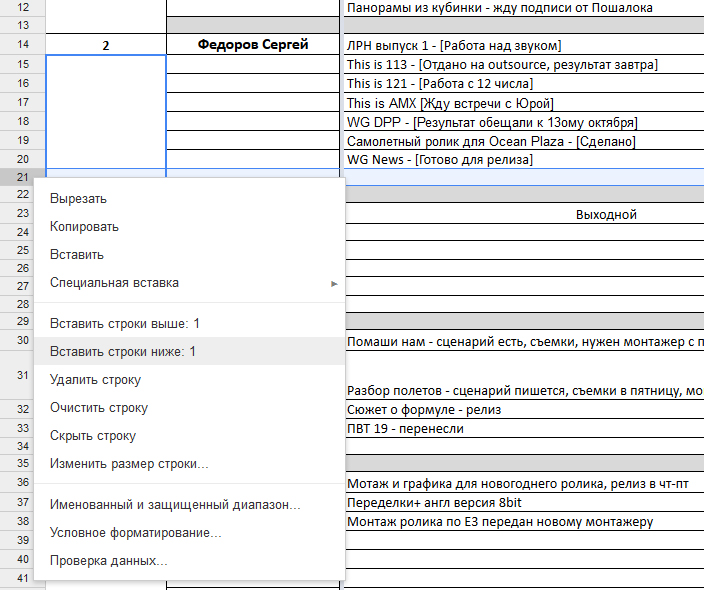
Task: Click cell This is 113 outsource
Action: (524, 64)
